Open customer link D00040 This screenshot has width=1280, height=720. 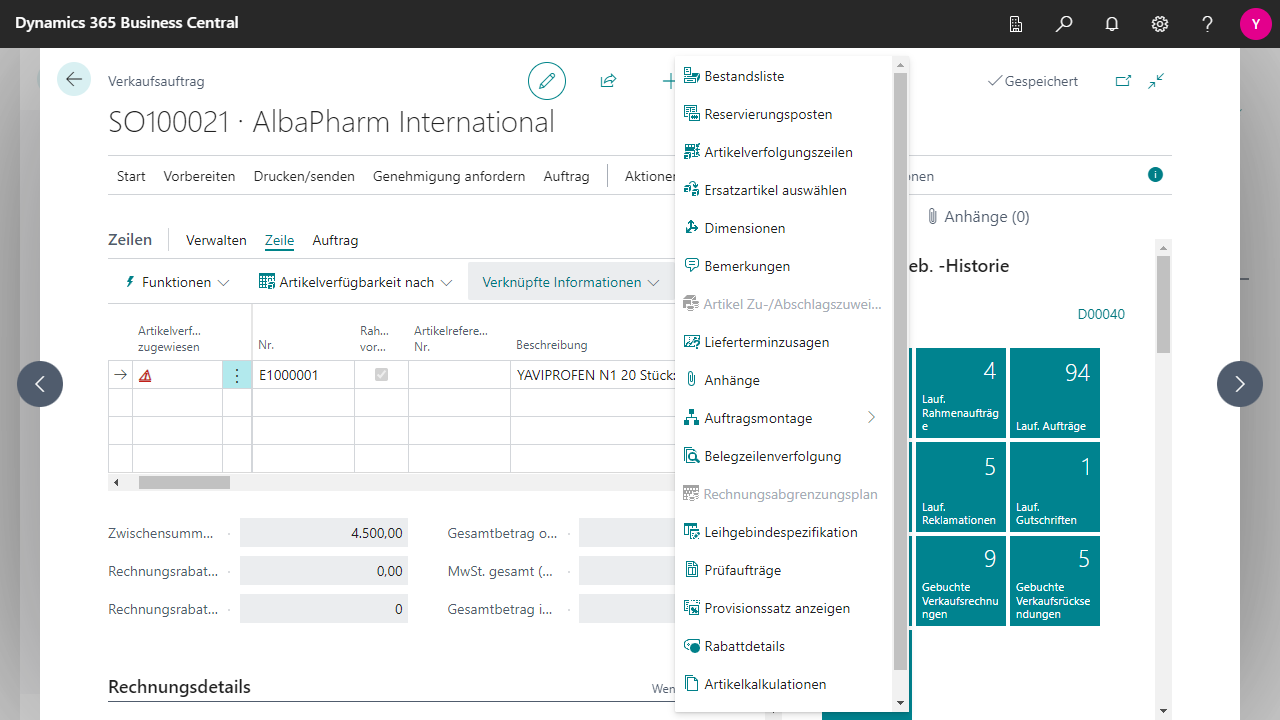1101,314
